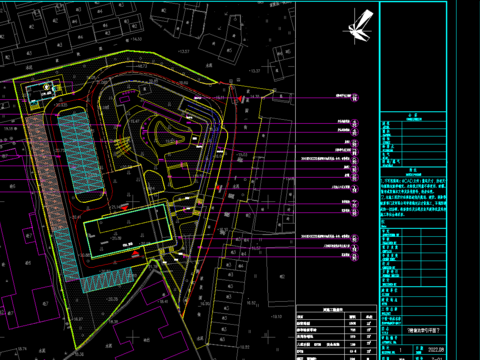
Task: Click the 2022.08 date in the title block
Action: (x=436, y=350)
